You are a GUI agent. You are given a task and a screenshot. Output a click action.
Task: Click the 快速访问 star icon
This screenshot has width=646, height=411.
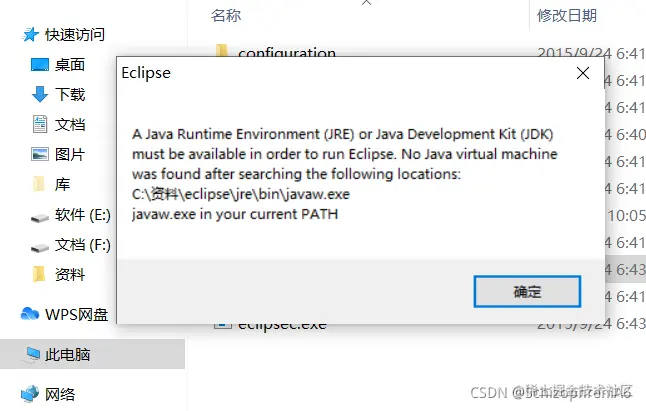(30, 35)
